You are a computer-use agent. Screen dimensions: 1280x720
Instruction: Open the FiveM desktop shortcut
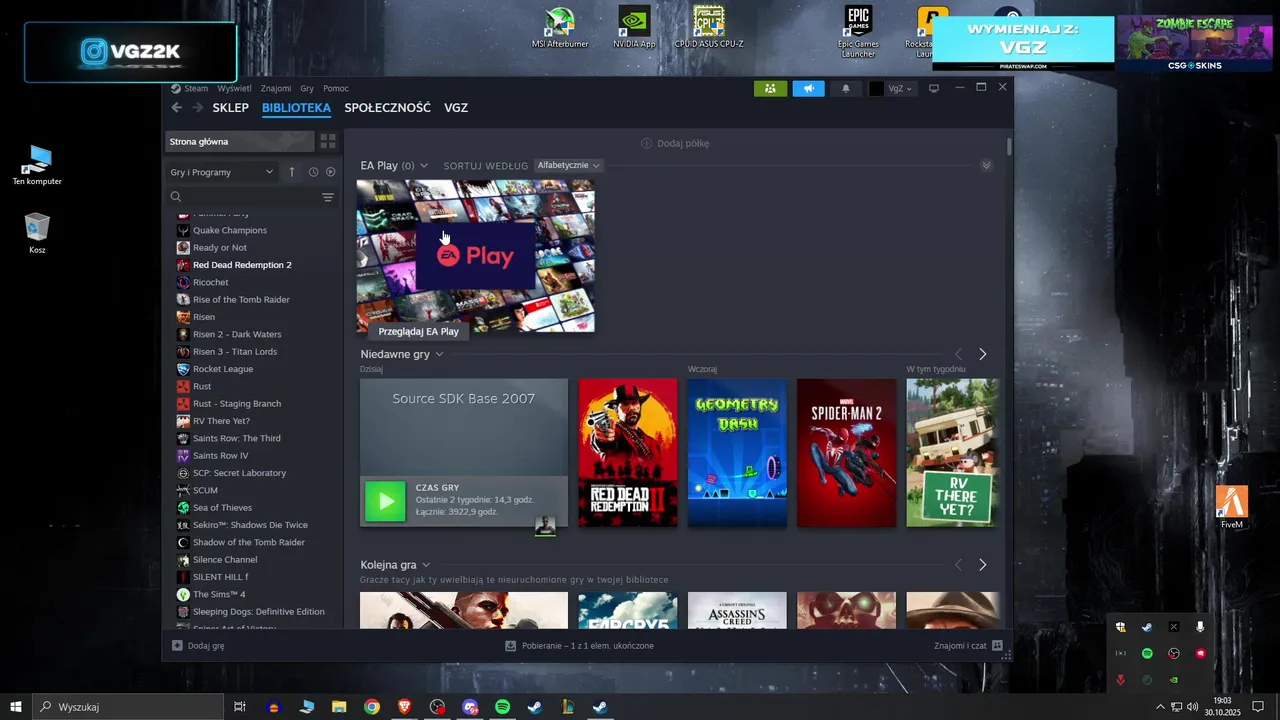tap(1232, 508)
